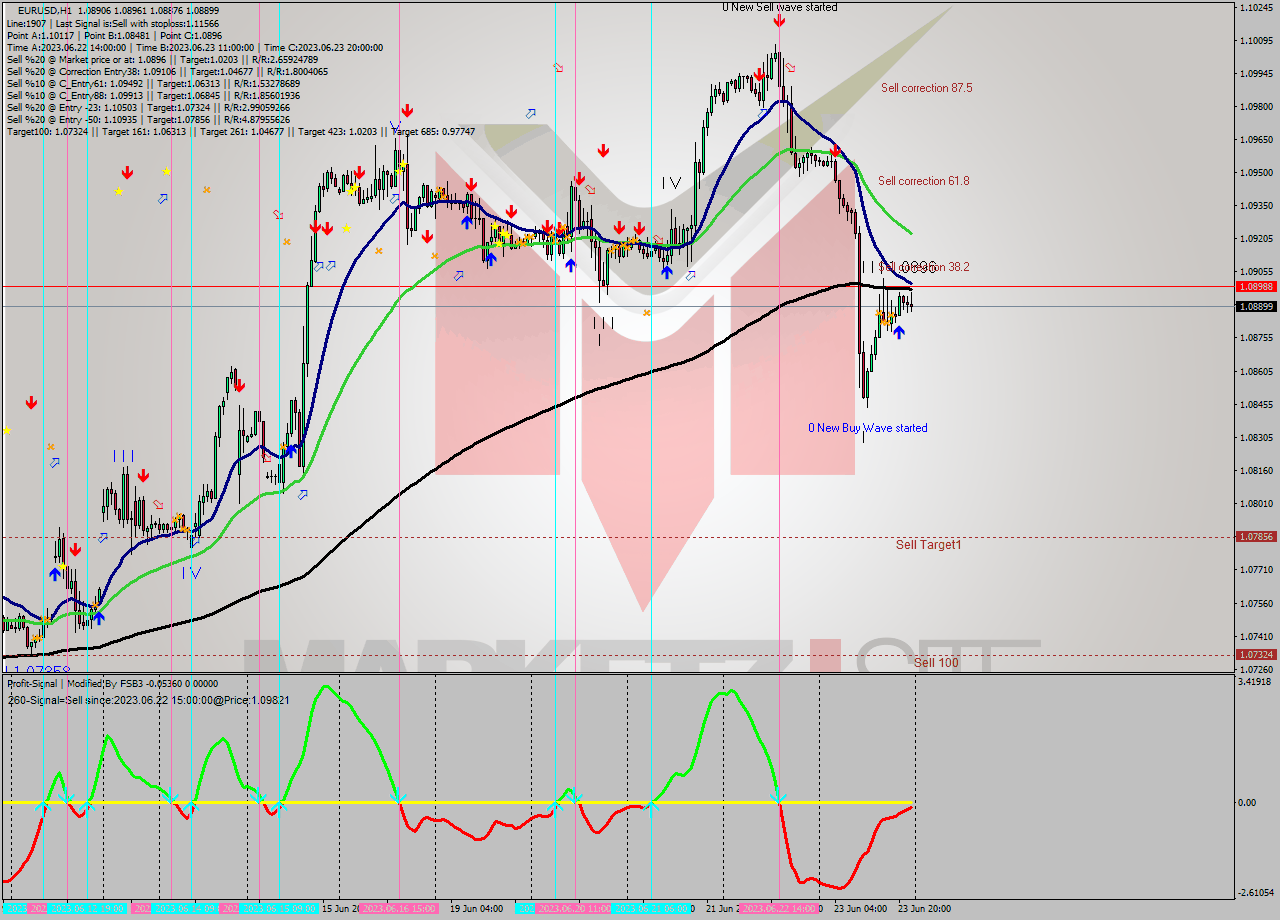Select the cyan cross arrow at the 22 Jun indicator zero-cross

pyautogui.click(x=778, y=797)
